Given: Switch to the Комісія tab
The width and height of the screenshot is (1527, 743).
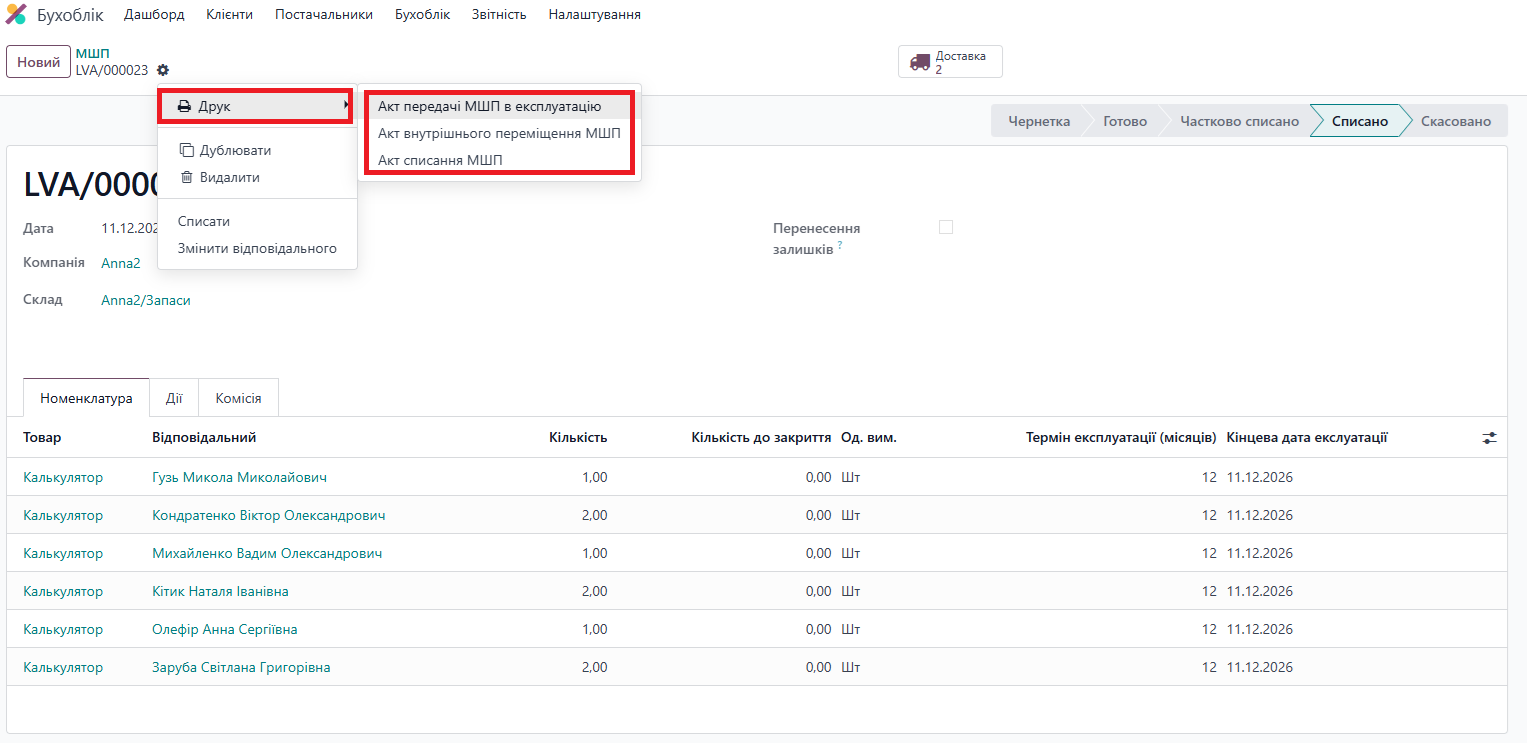Looking at the screenshot, I should click(238, 398).
